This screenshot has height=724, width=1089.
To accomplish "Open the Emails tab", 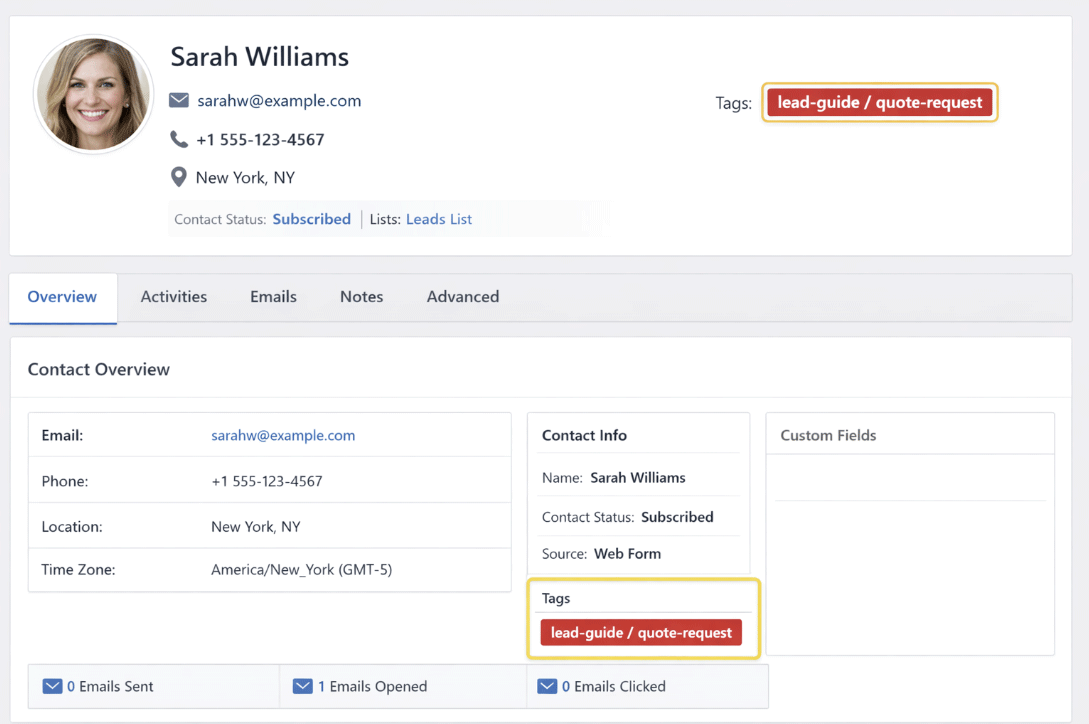I will click(273, 297).
